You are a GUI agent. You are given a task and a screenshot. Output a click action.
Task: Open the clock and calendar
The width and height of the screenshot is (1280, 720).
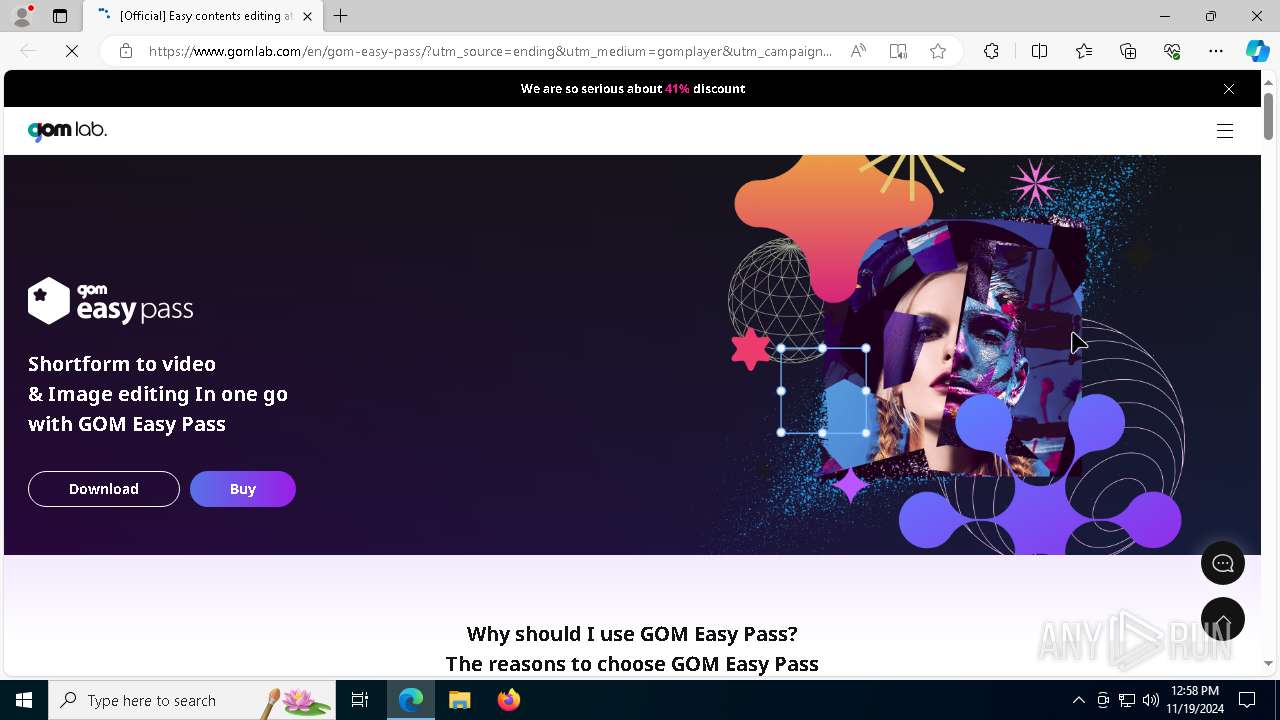(x=1195, y=700)
